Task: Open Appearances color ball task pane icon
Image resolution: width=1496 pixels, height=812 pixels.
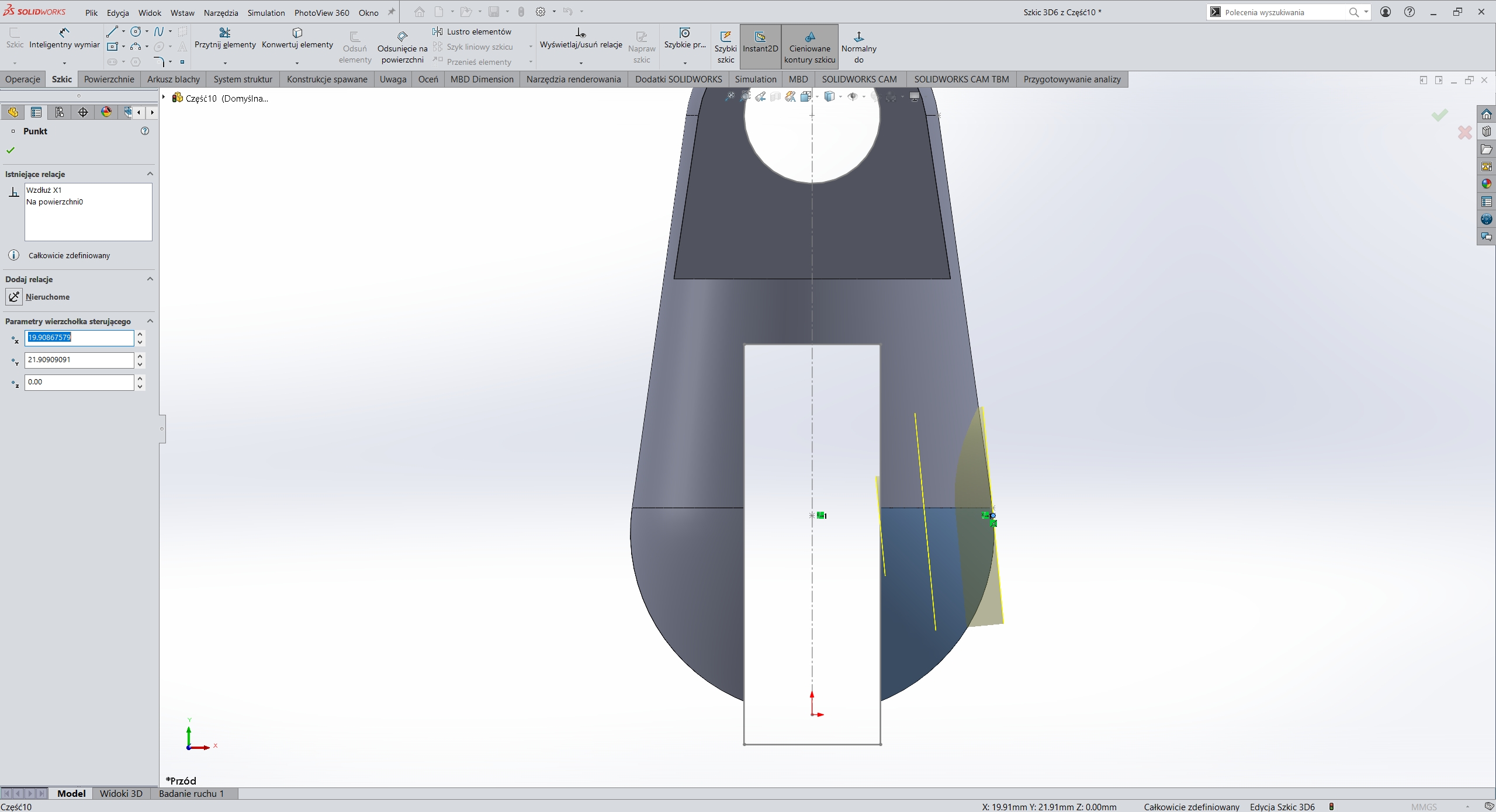Action: pos(1487,184)
